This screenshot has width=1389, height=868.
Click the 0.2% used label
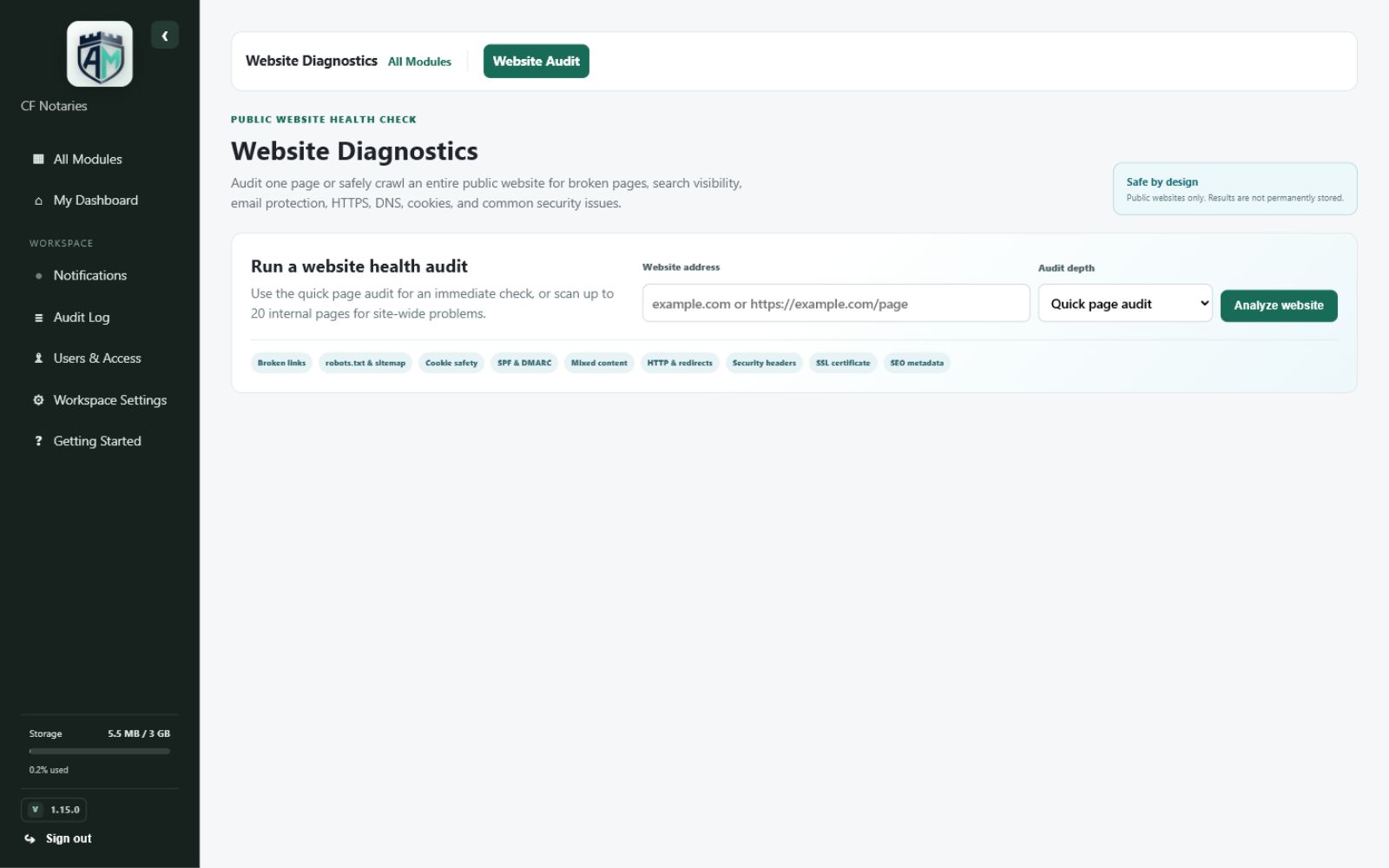(x=49, y=770)
